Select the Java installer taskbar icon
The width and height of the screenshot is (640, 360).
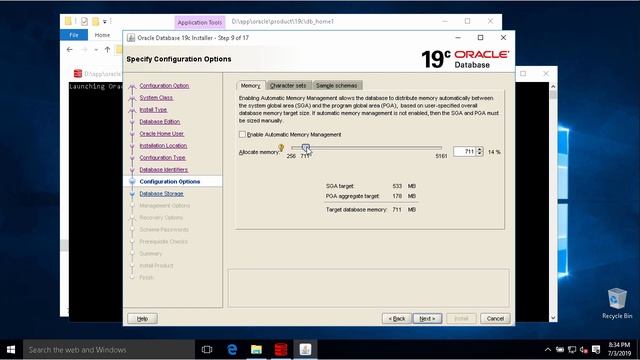[x=305, y=350]
